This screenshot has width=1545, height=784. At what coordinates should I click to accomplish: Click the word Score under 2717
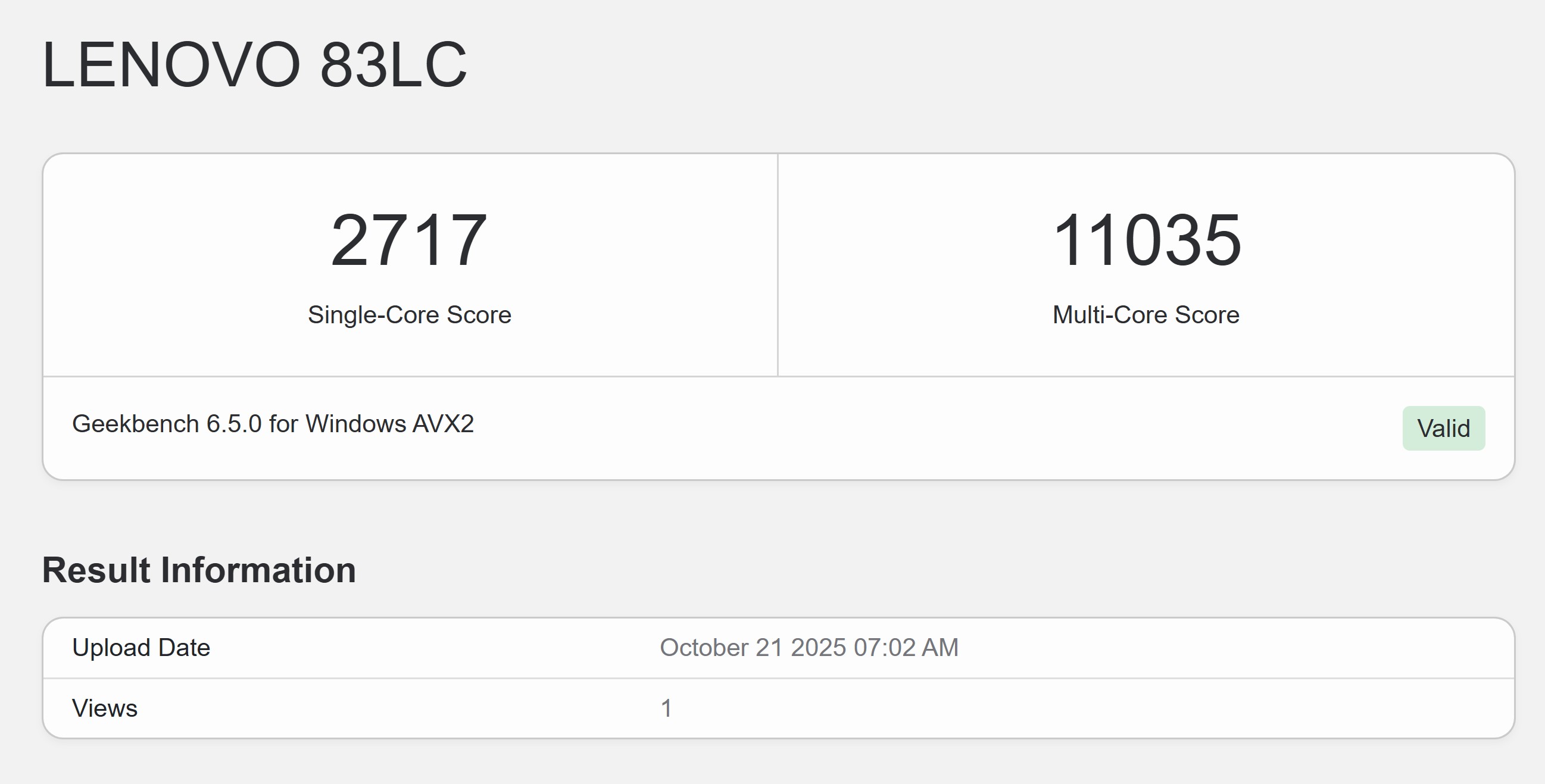(479, 315)
